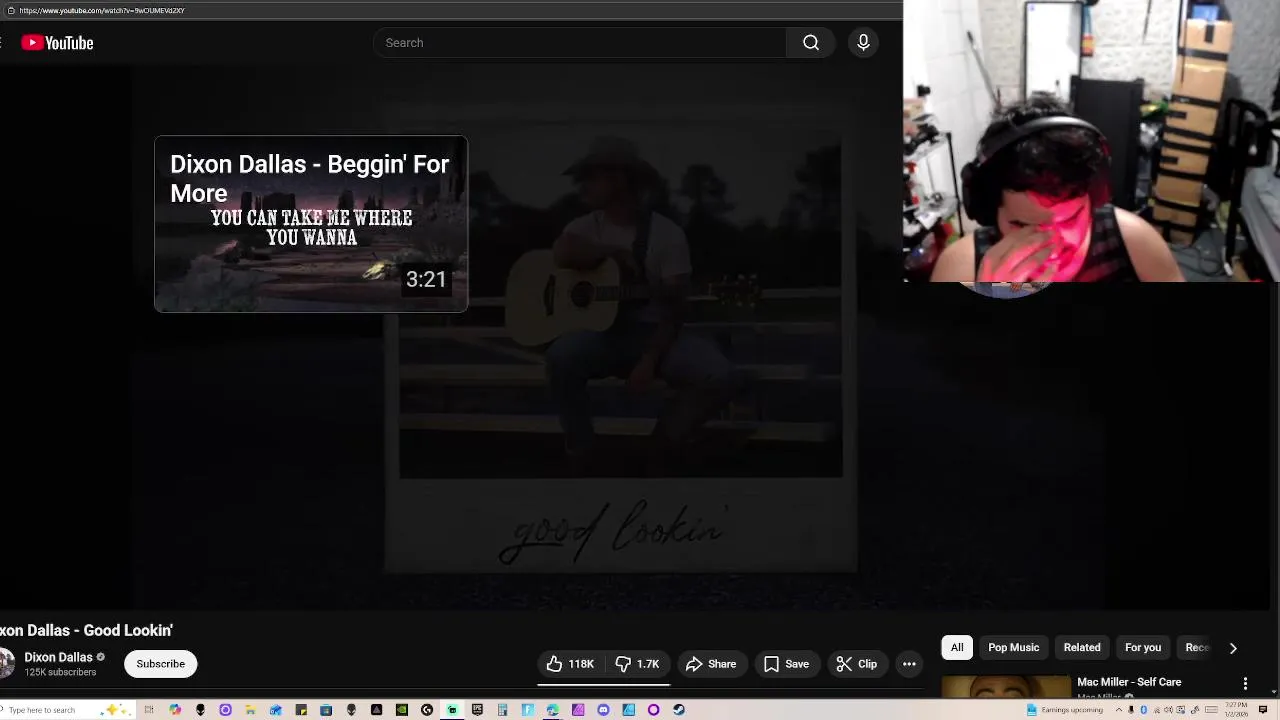Open Microsoft Edge taskbar icon
The image size is (1280, 720).
(552, 710)
